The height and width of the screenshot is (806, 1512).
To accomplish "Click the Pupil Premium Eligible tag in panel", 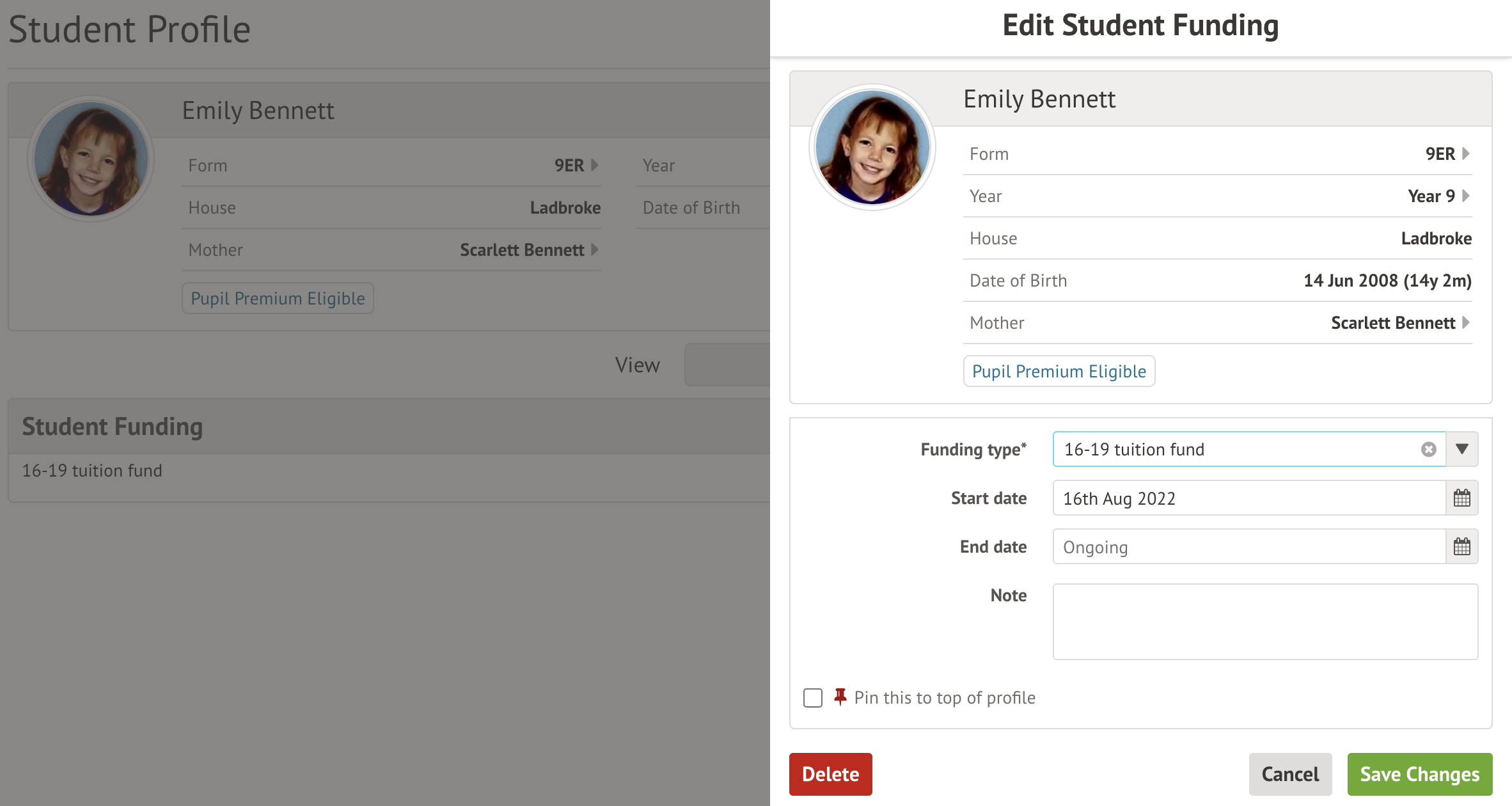I will point(1059,371).
